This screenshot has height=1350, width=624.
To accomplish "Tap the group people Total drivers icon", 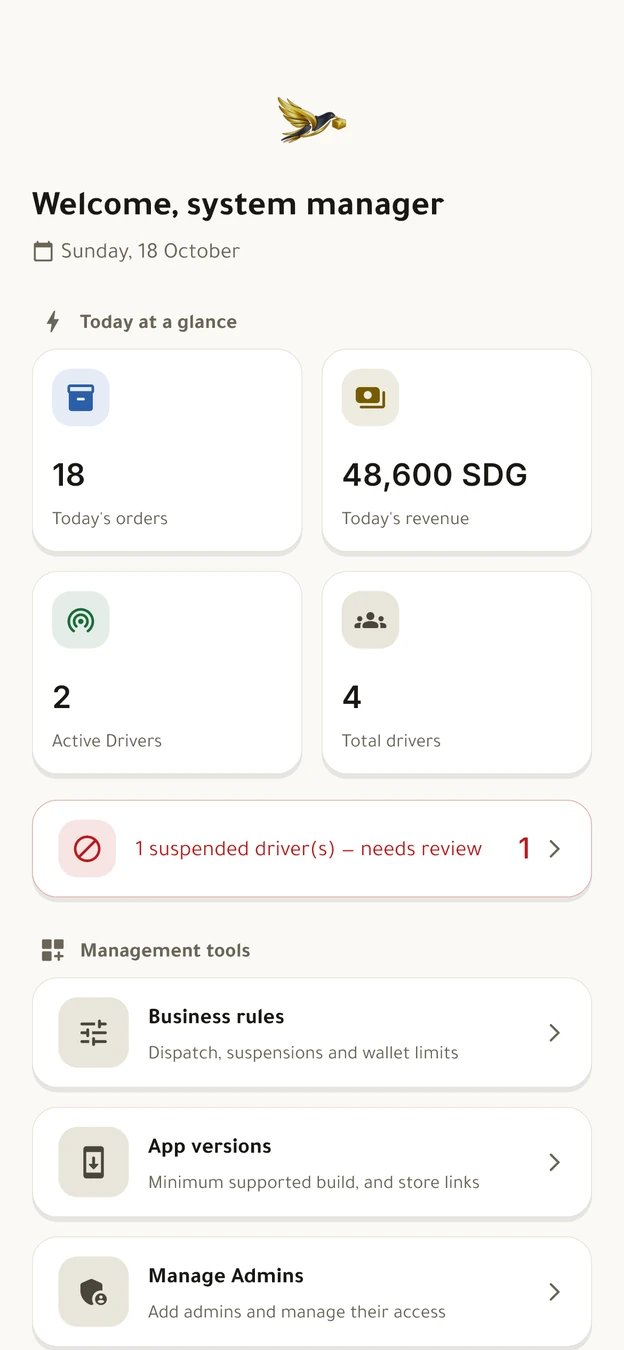I will point(370,620).
